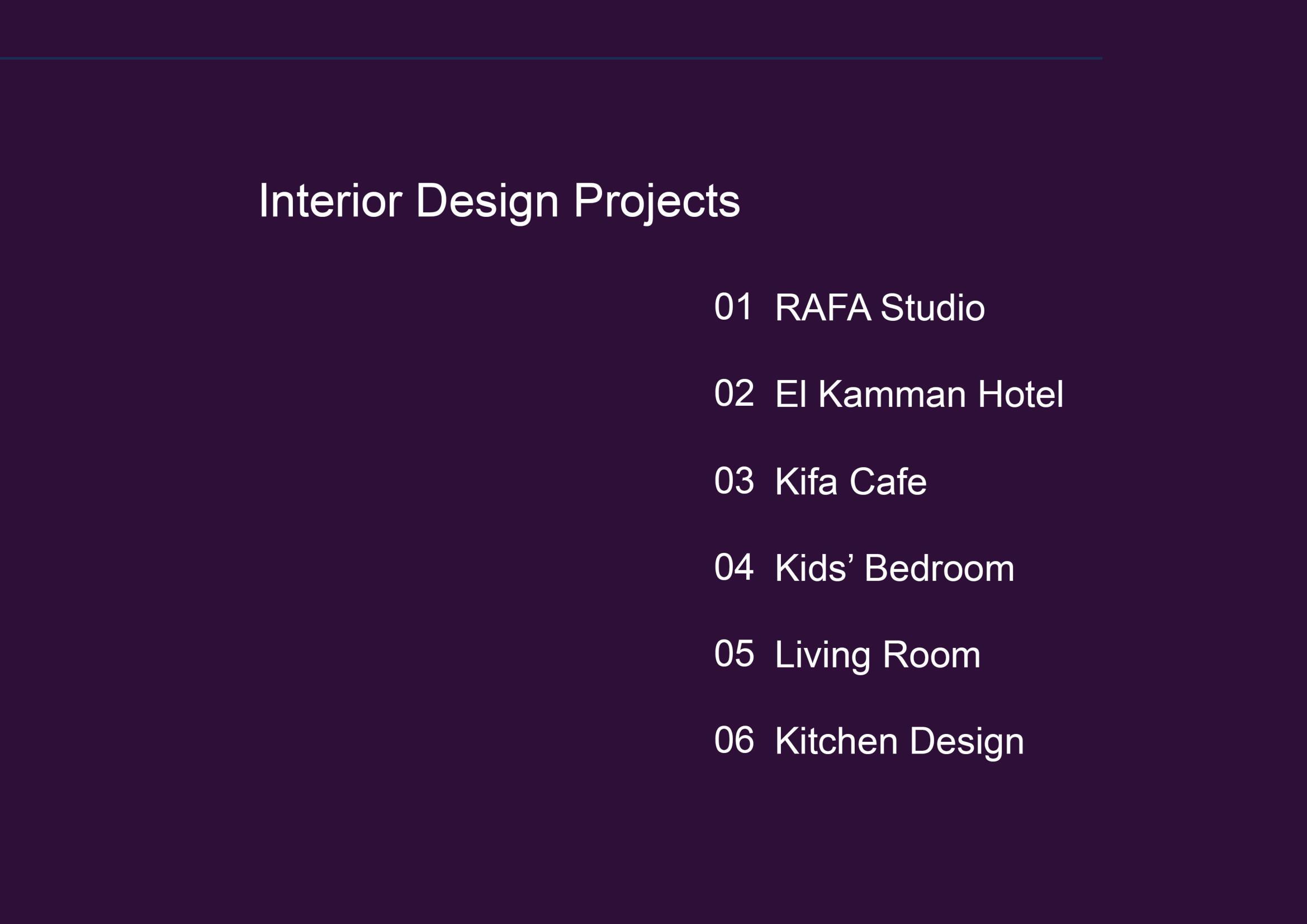Open the Kifa Cafe project entry
1307x924 pixels.
(850, 482)
